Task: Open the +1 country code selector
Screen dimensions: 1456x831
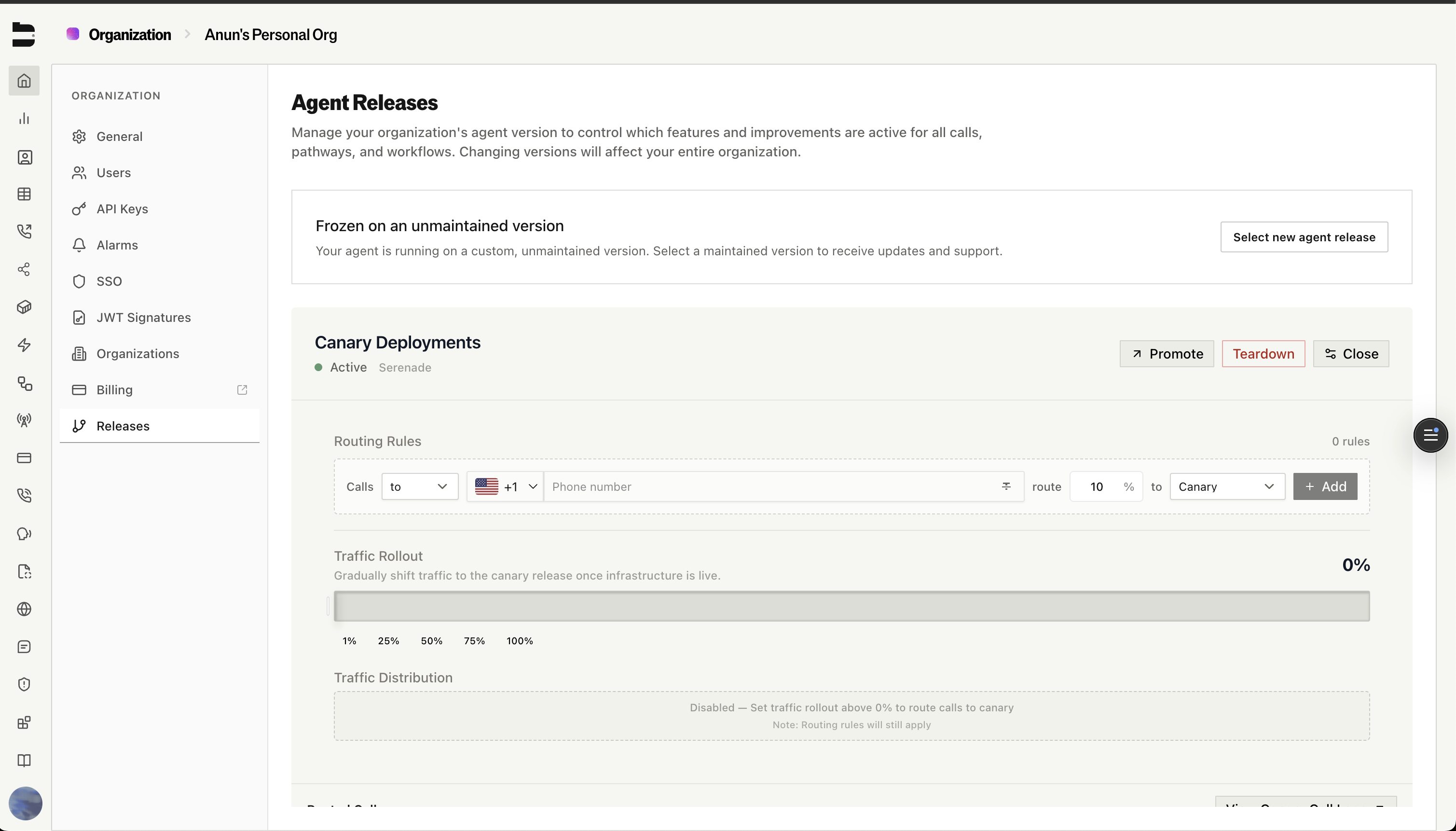Action: tap(506, 486)
